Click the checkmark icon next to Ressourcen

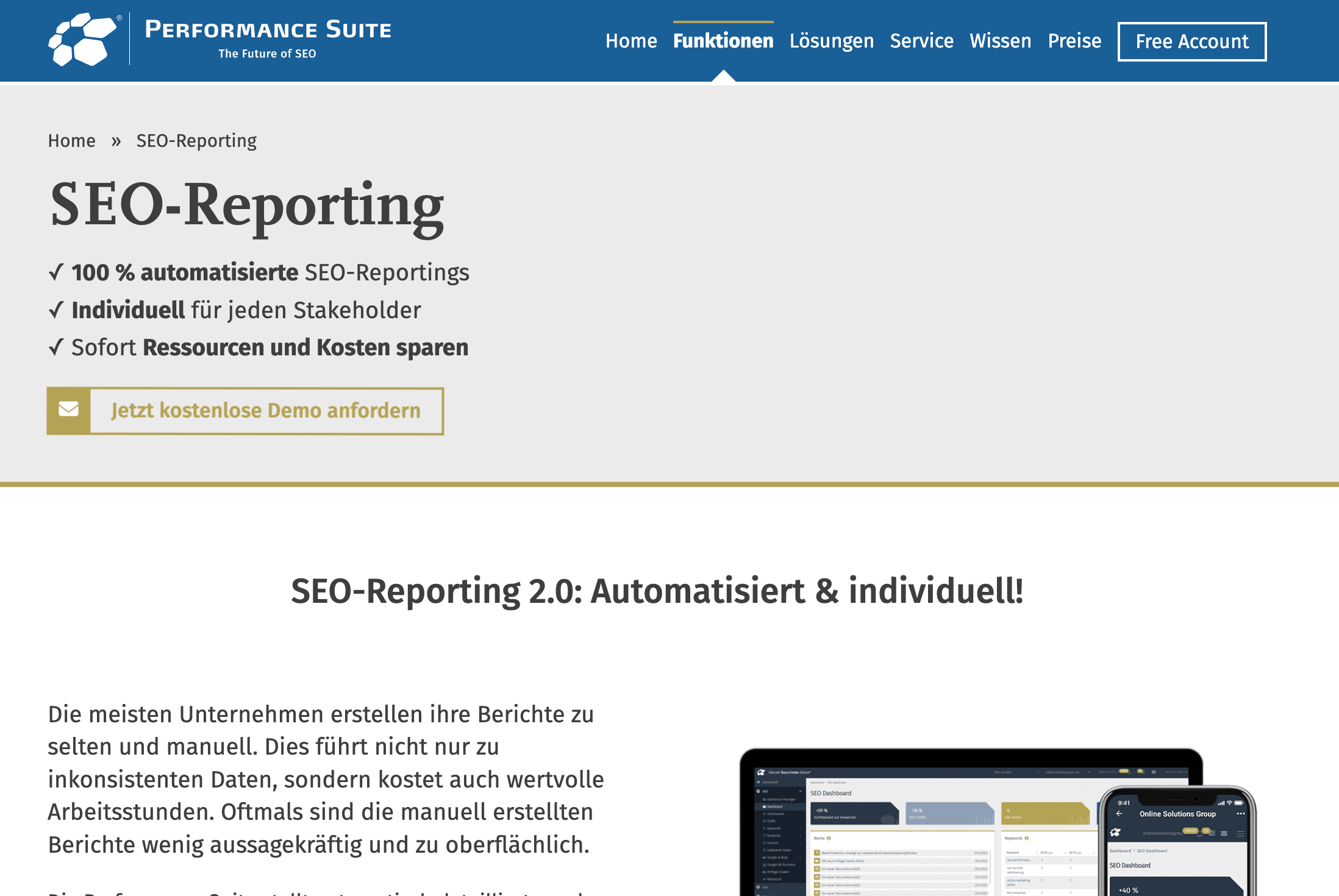click(x=55, y=348)
